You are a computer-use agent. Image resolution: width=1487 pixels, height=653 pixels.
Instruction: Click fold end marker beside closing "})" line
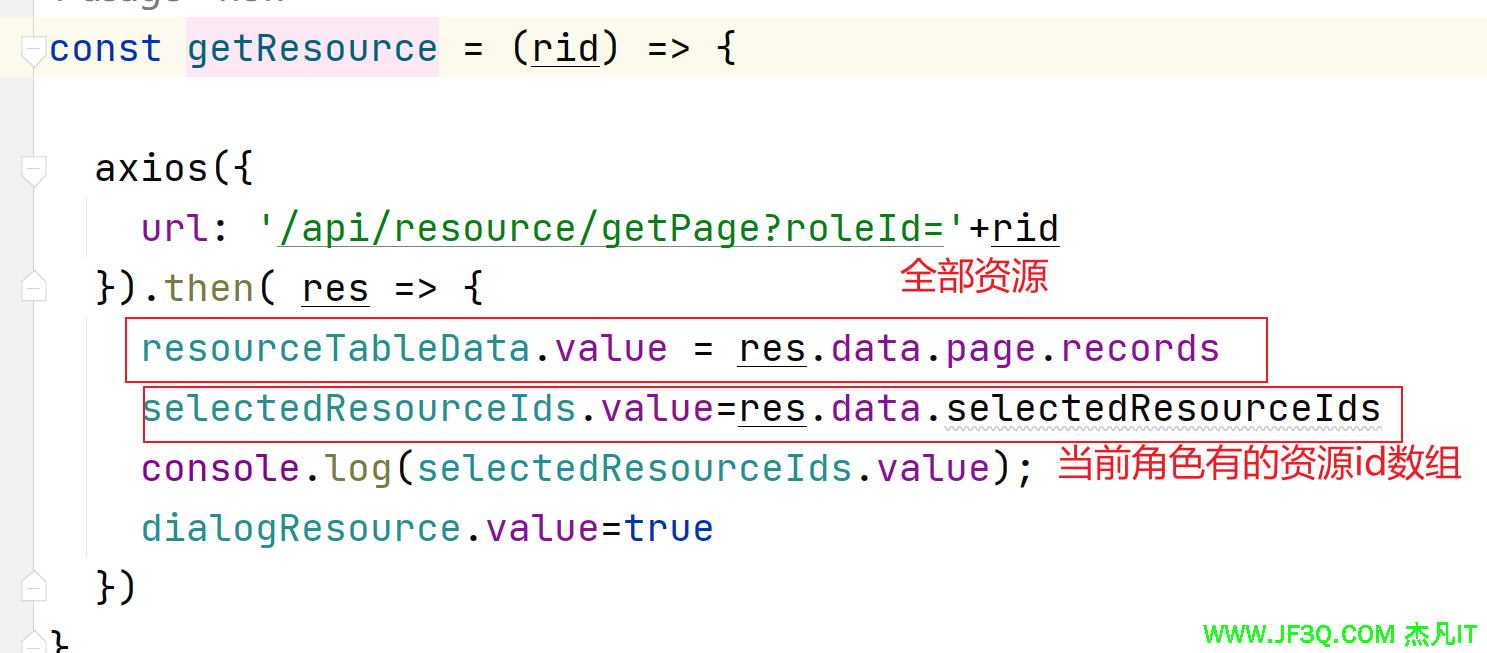click(34, 586)
